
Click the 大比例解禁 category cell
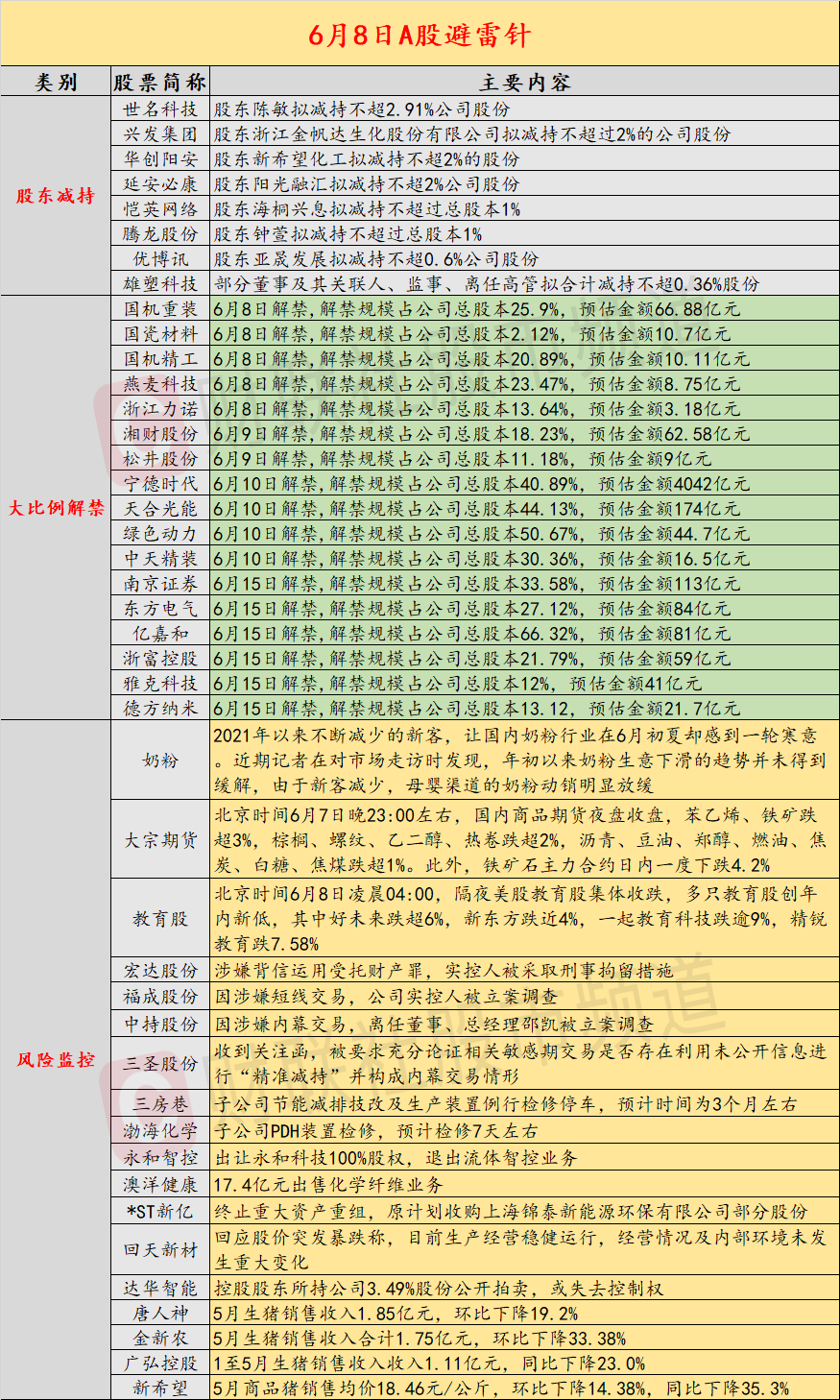coord(56,508)
